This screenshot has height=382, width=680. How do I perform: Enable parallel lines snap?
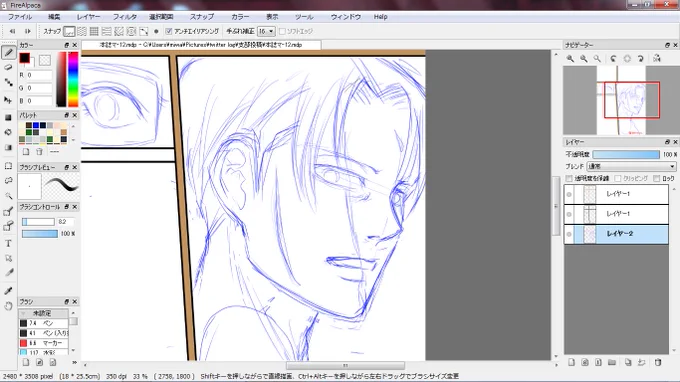[82, 31]
